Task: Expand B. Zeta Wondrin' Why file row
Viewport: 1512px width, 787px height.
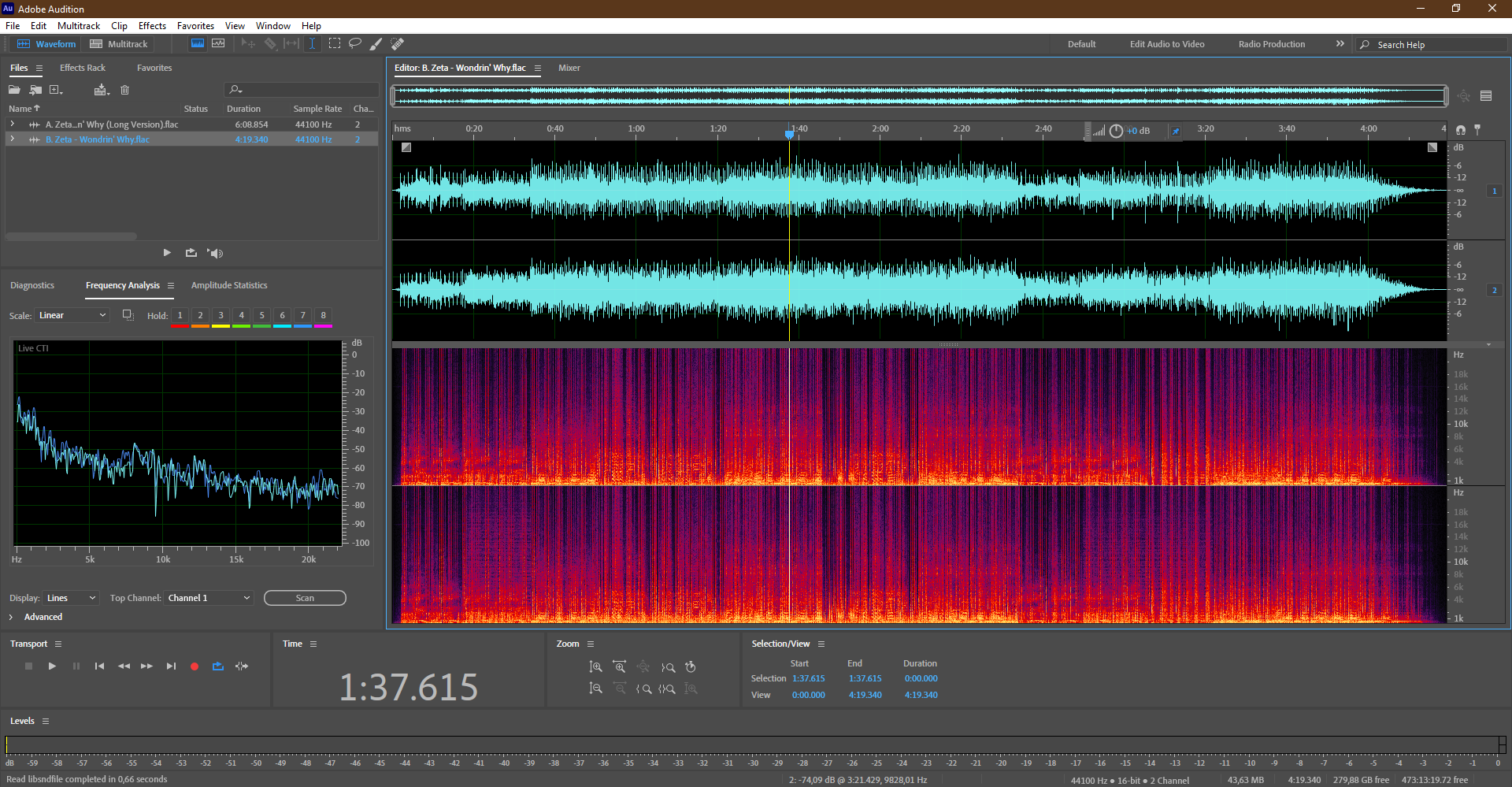Action: pyautogui.click(x=12, y=139)
